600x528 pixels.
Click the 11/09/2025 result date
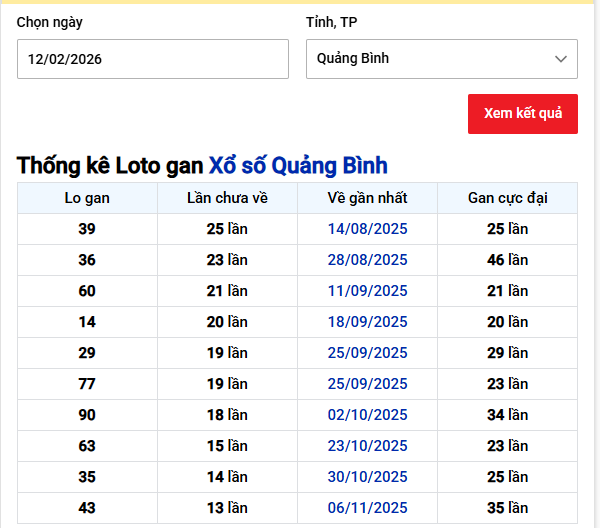[367, 291]
